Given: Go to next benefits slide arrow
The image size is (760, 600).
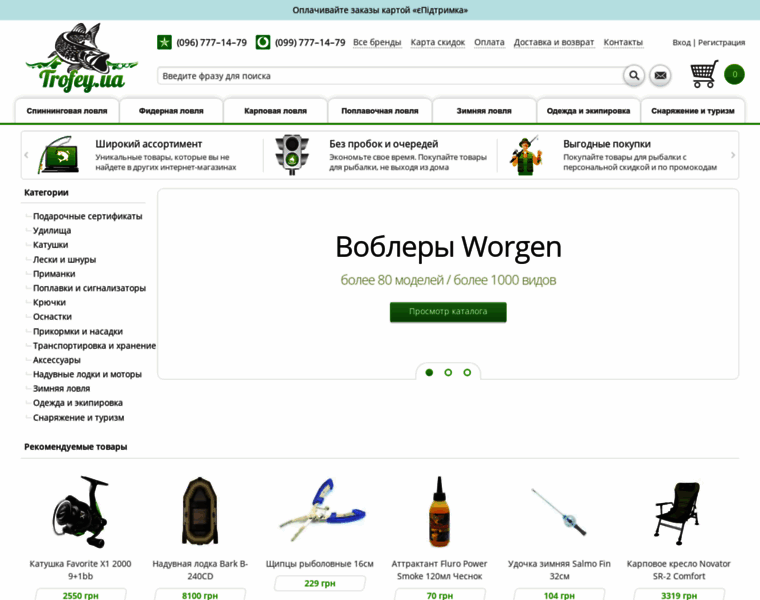Looking at the screenshot, I should 733,155.
